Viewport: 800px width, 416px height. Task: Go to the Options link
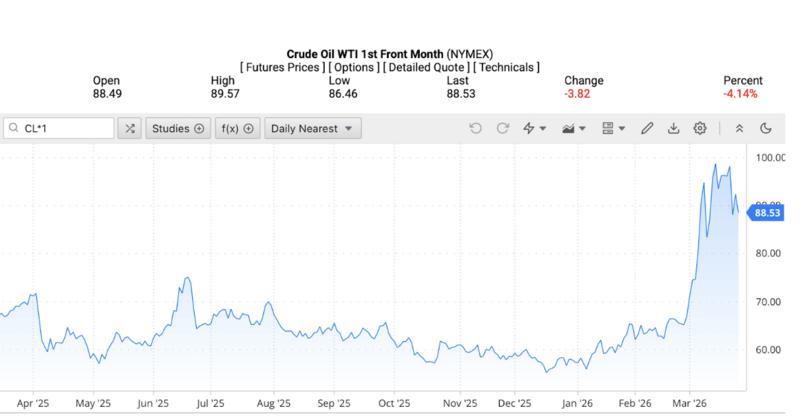(x=352, y=67)
